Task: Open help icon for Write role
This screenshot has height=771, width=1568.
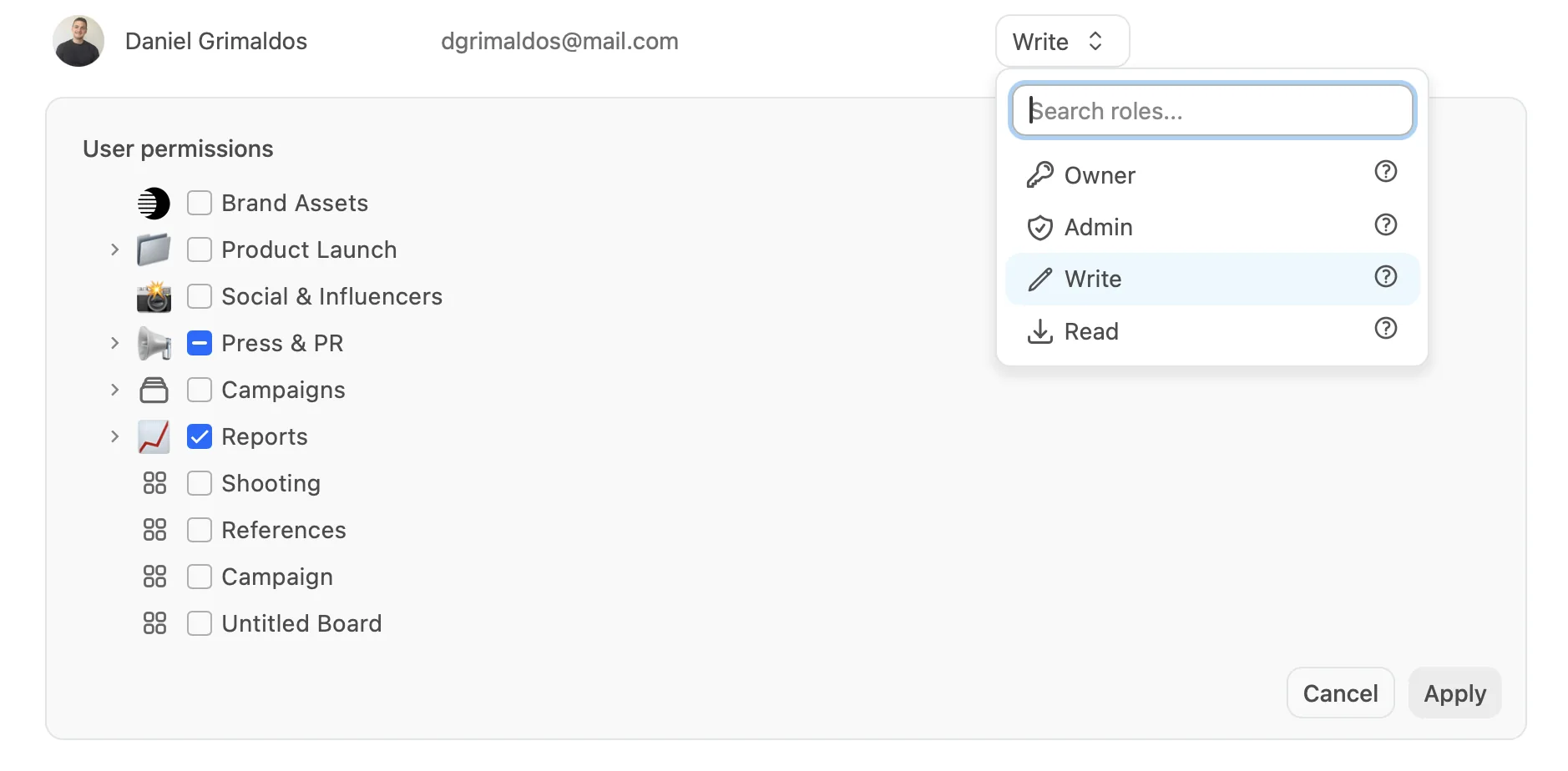Action: click(x=1386, y=276)
